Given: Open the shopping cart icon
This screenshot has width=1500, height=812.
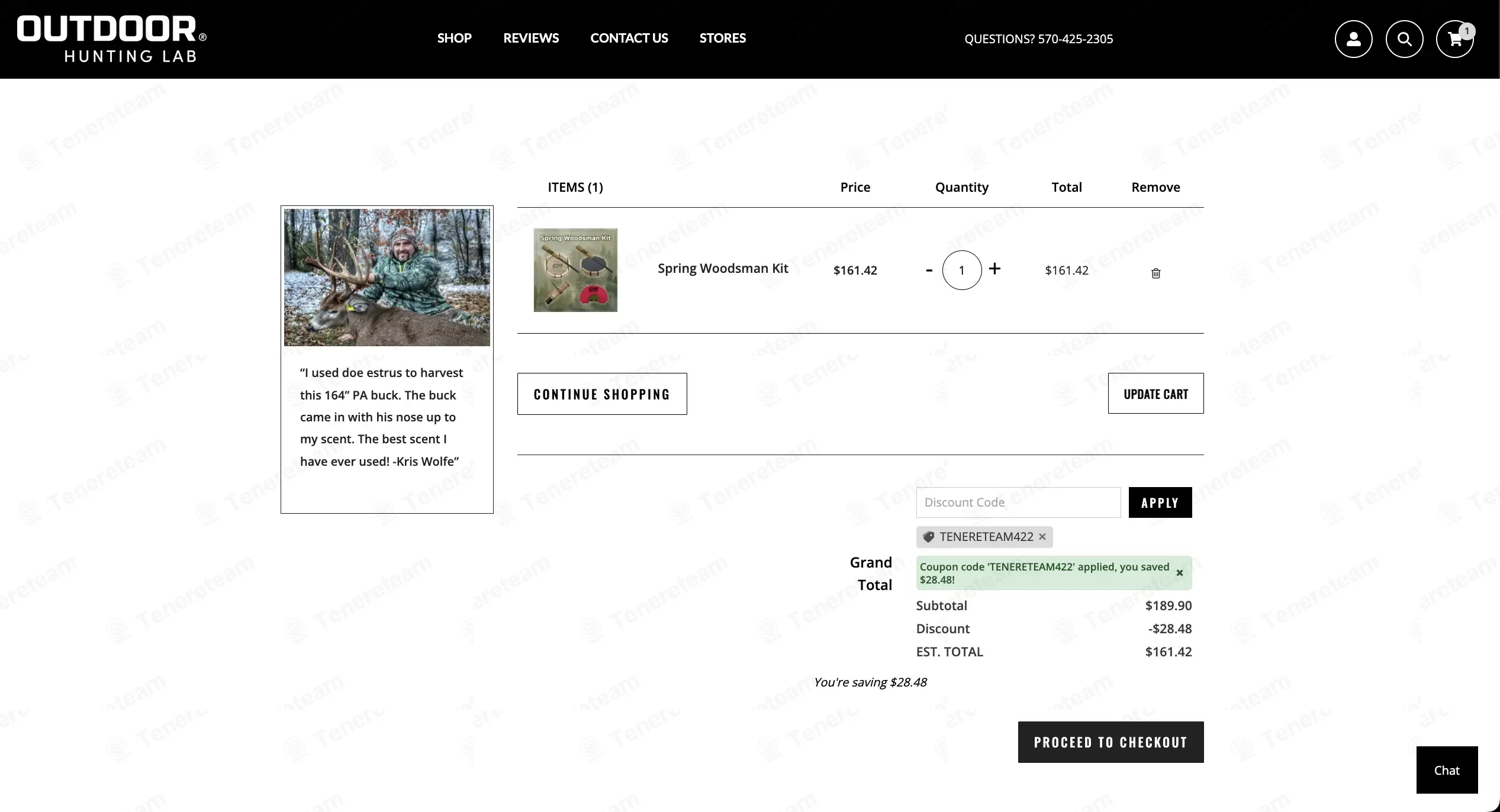Looking at the screenshot, I should [x=1454, y=39].
